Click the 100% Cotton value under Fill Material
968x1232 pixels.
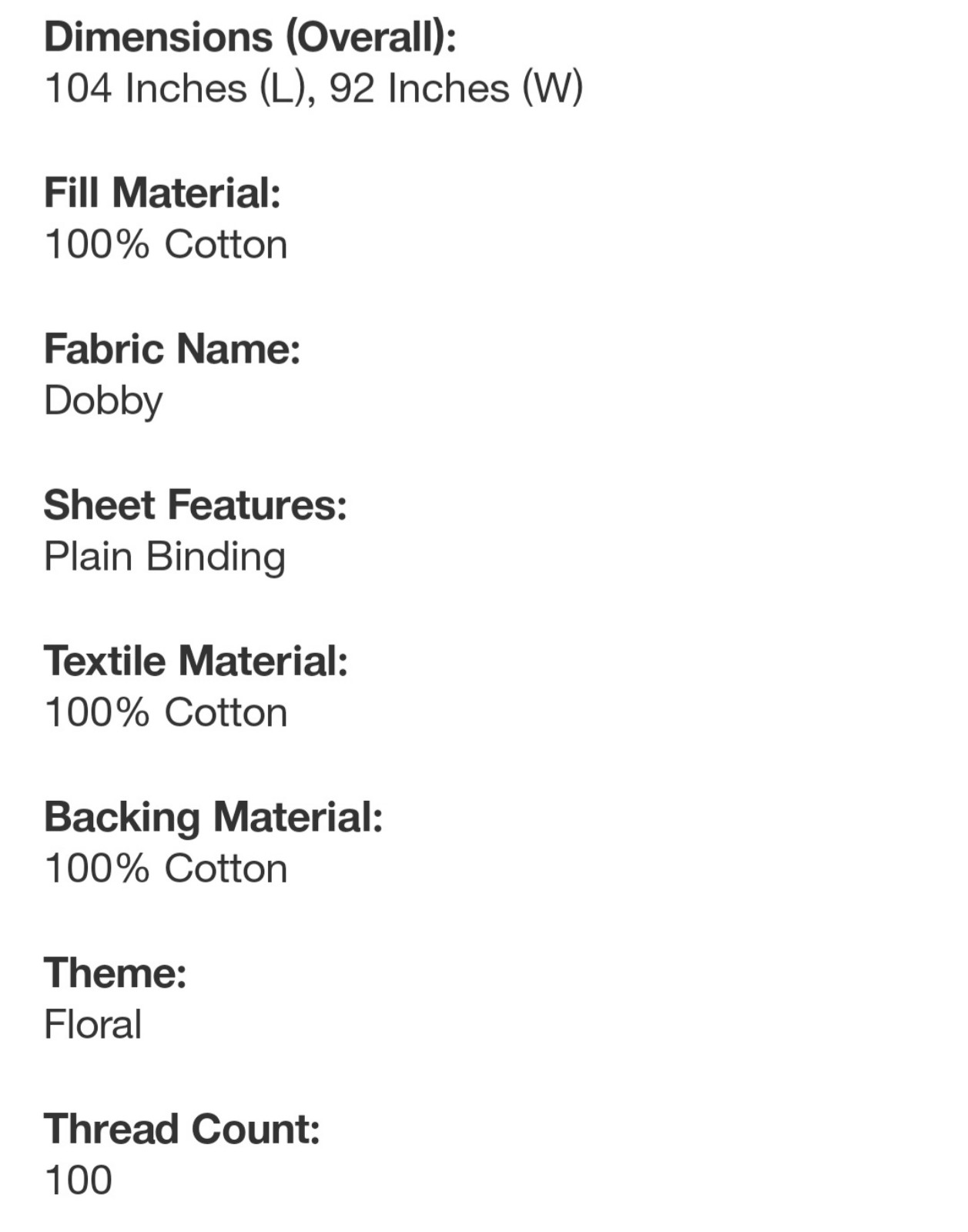(x=166, y=244)
